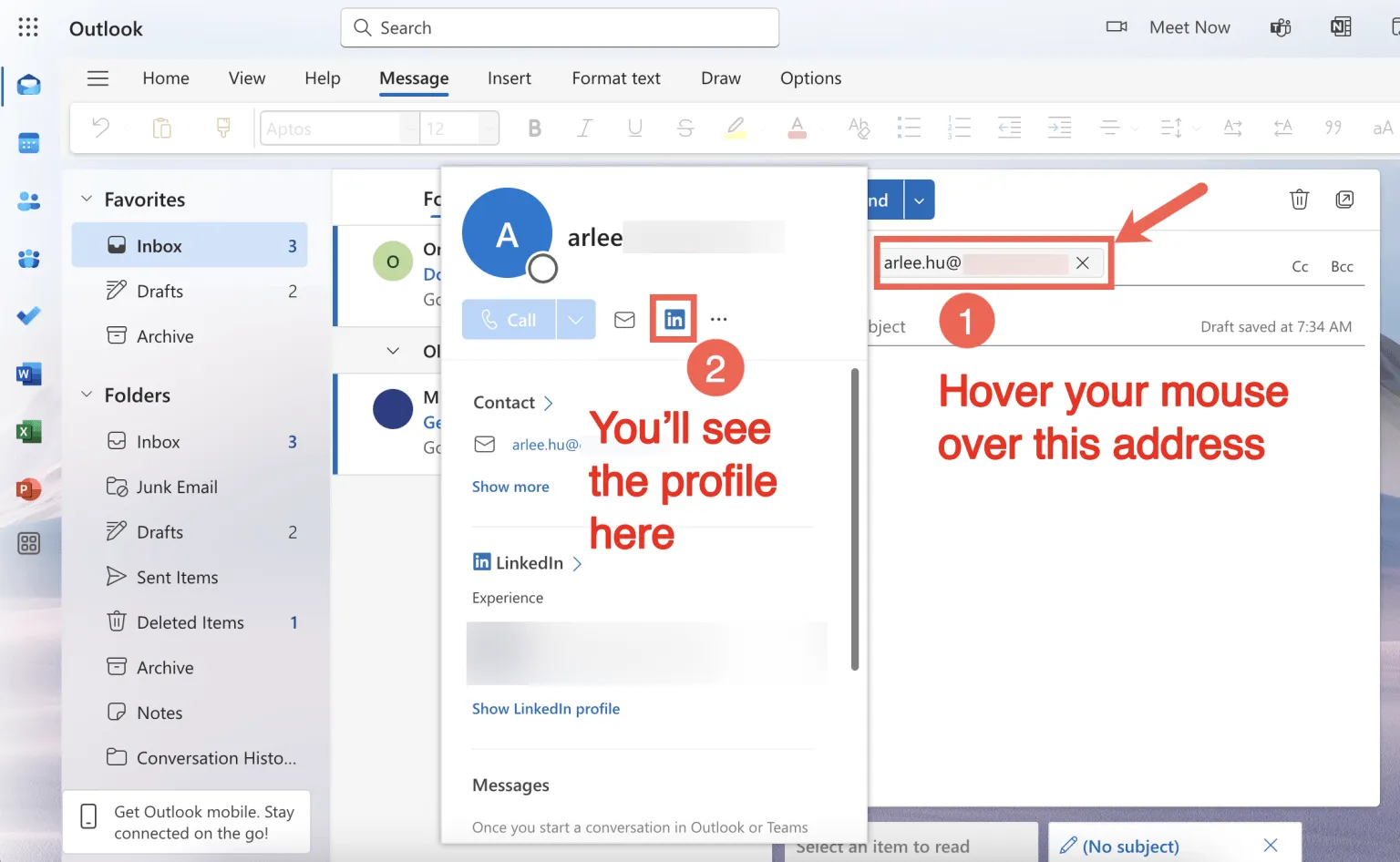Toggle italic formatting on selected text

[584, 128]
